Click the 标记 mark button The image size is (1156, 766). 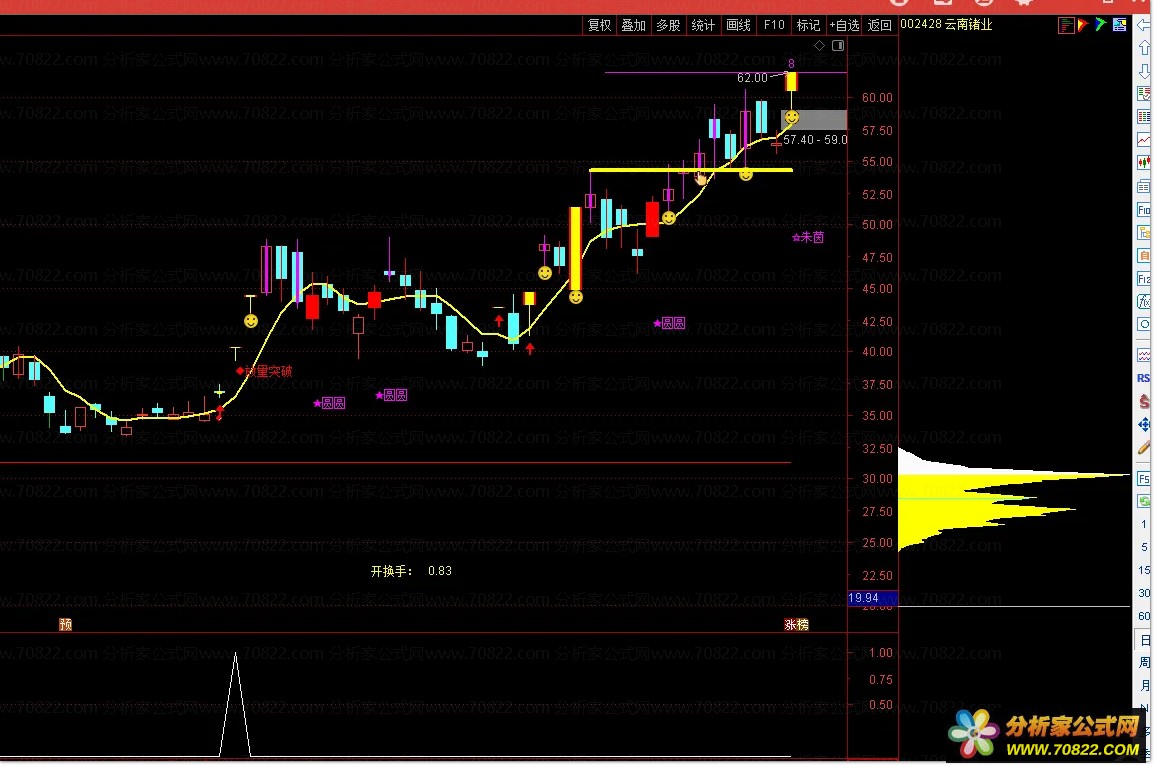[808, 25]
